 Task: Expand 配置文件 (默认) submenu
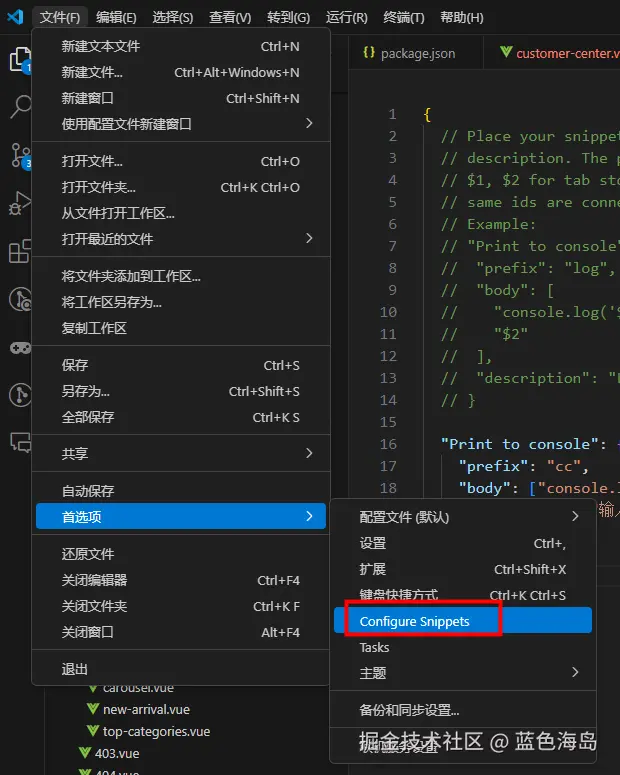click(463, 517)
